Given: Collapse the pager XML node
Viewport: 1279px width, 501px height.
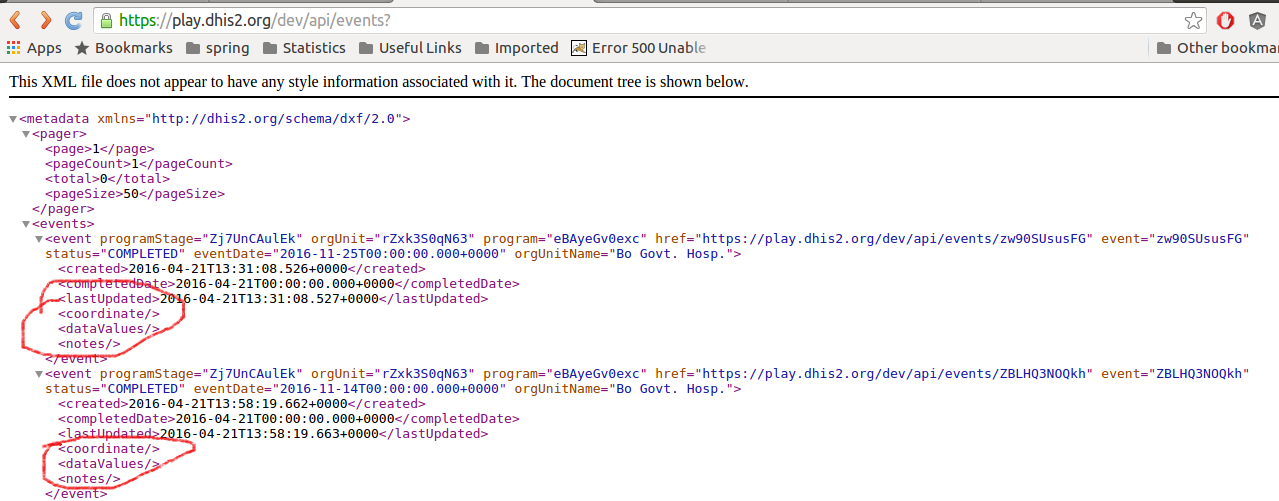Looking at the screenshot, I should [x=26, y=134].
